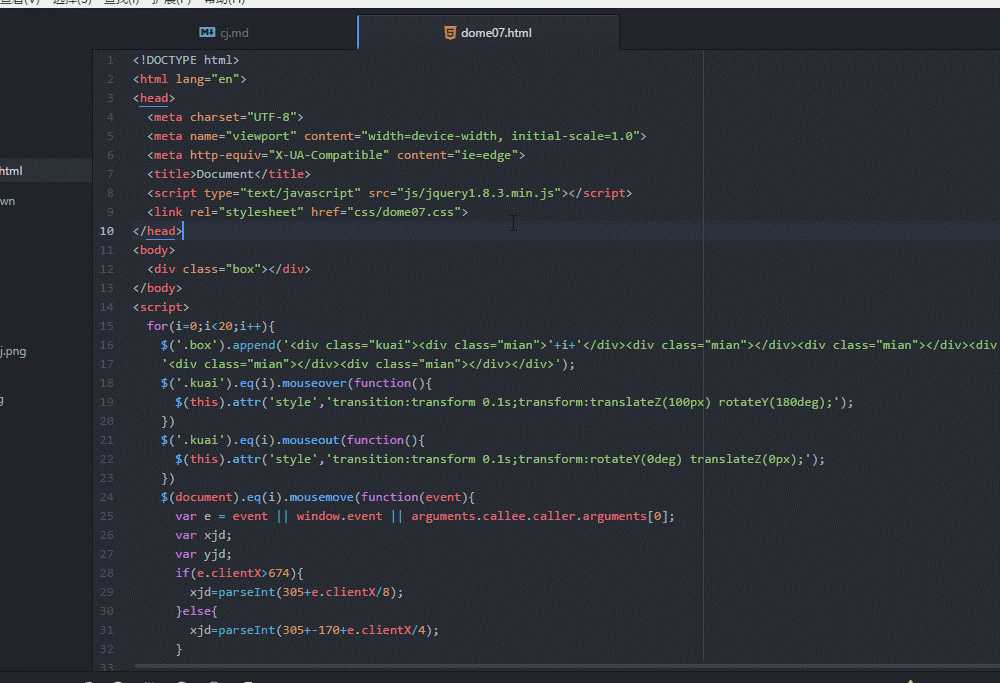Click the rotateY(180deg) text
This screenshot has width=1000, height=683.
[772, 402]
